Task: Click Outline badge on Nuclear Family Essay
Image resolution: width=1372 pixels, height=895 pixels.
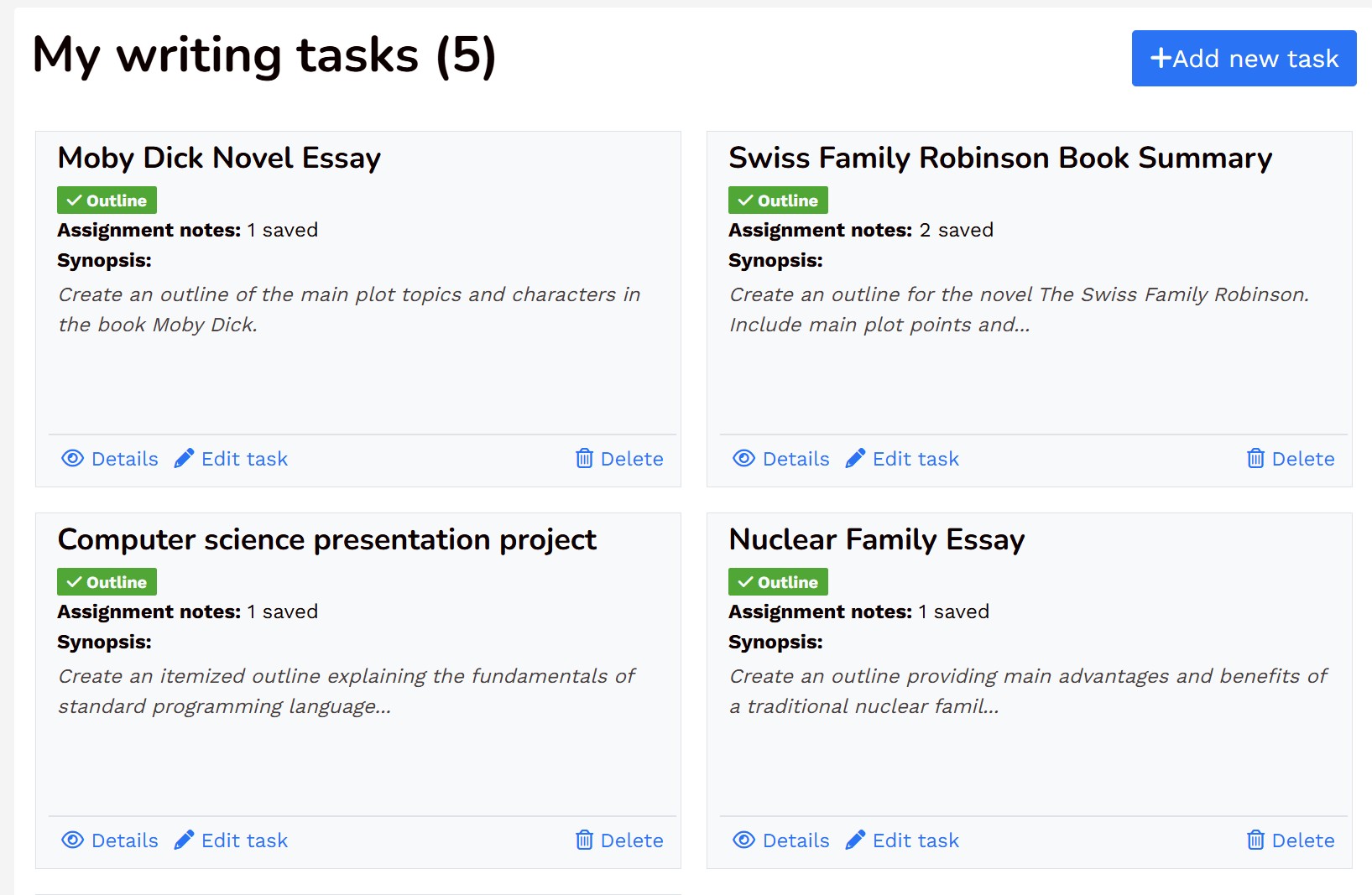Action: tap(778, 582)
